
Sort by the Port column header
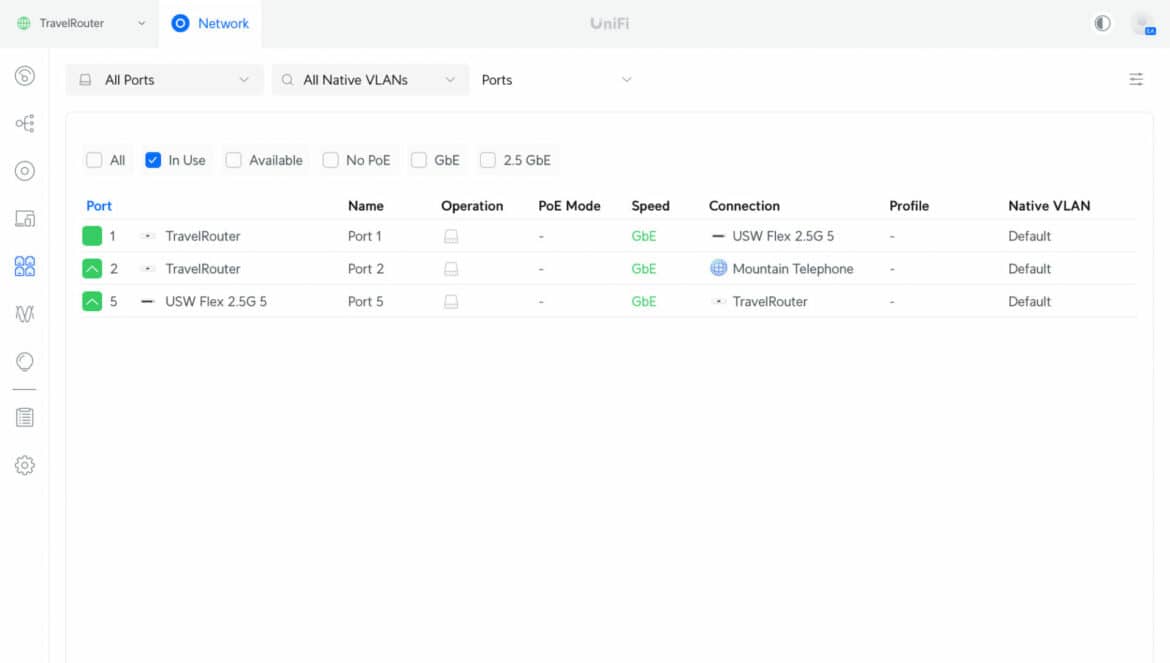coord(98,206)
